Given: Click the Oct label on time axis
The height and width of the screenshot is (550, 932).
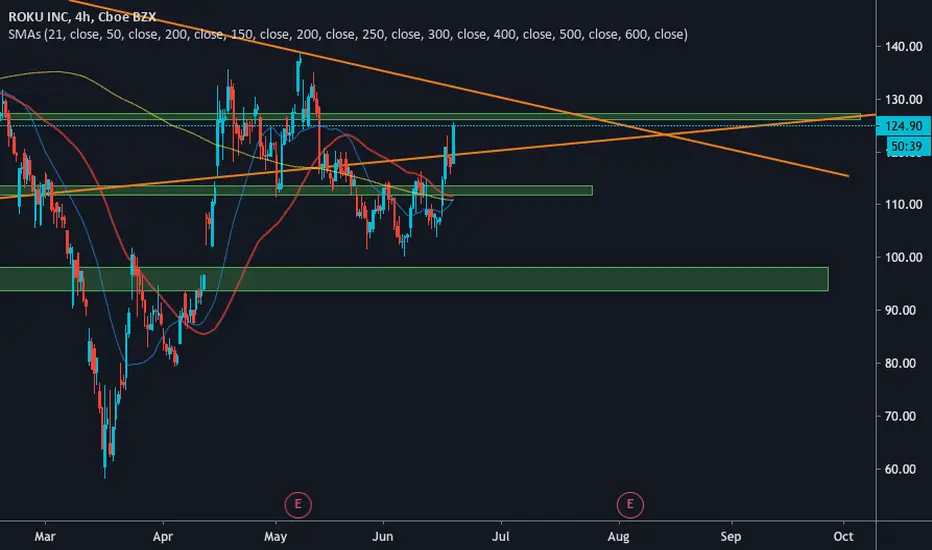Looking at the screenshot, I should click(843, 536).
